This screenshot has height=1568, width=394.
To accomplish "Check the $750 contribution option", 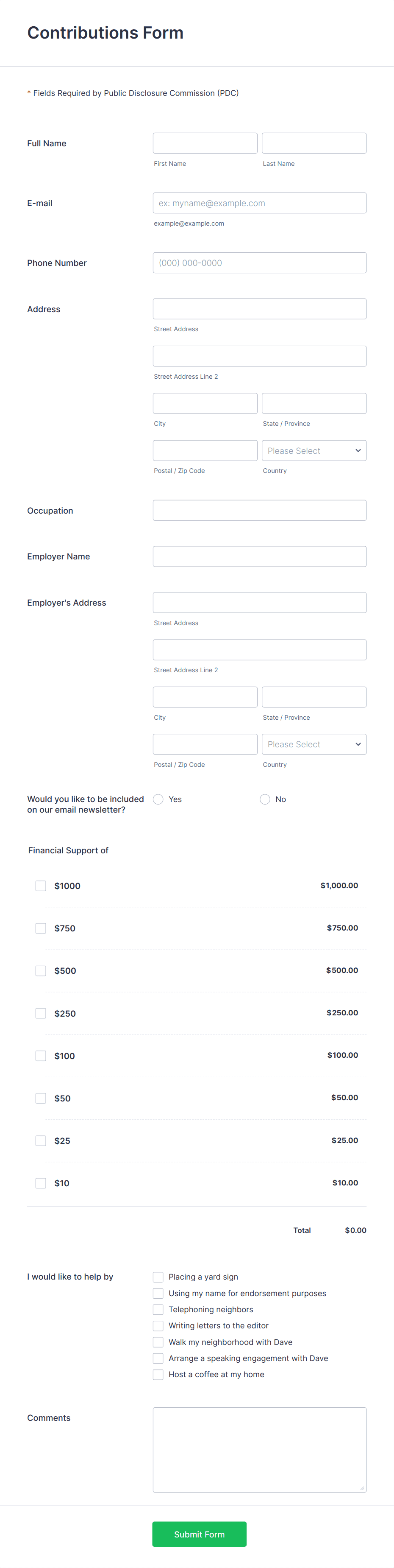I will (x=41, y=928).
